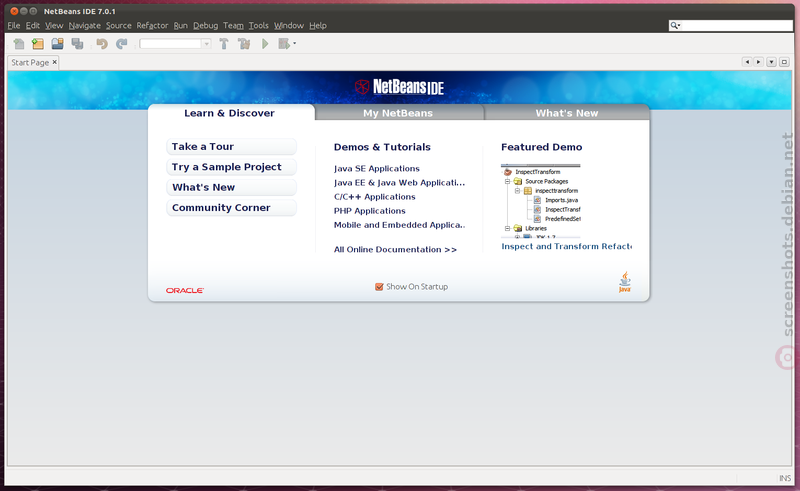Click the New Project toolbar icon

tap(38, 44)
